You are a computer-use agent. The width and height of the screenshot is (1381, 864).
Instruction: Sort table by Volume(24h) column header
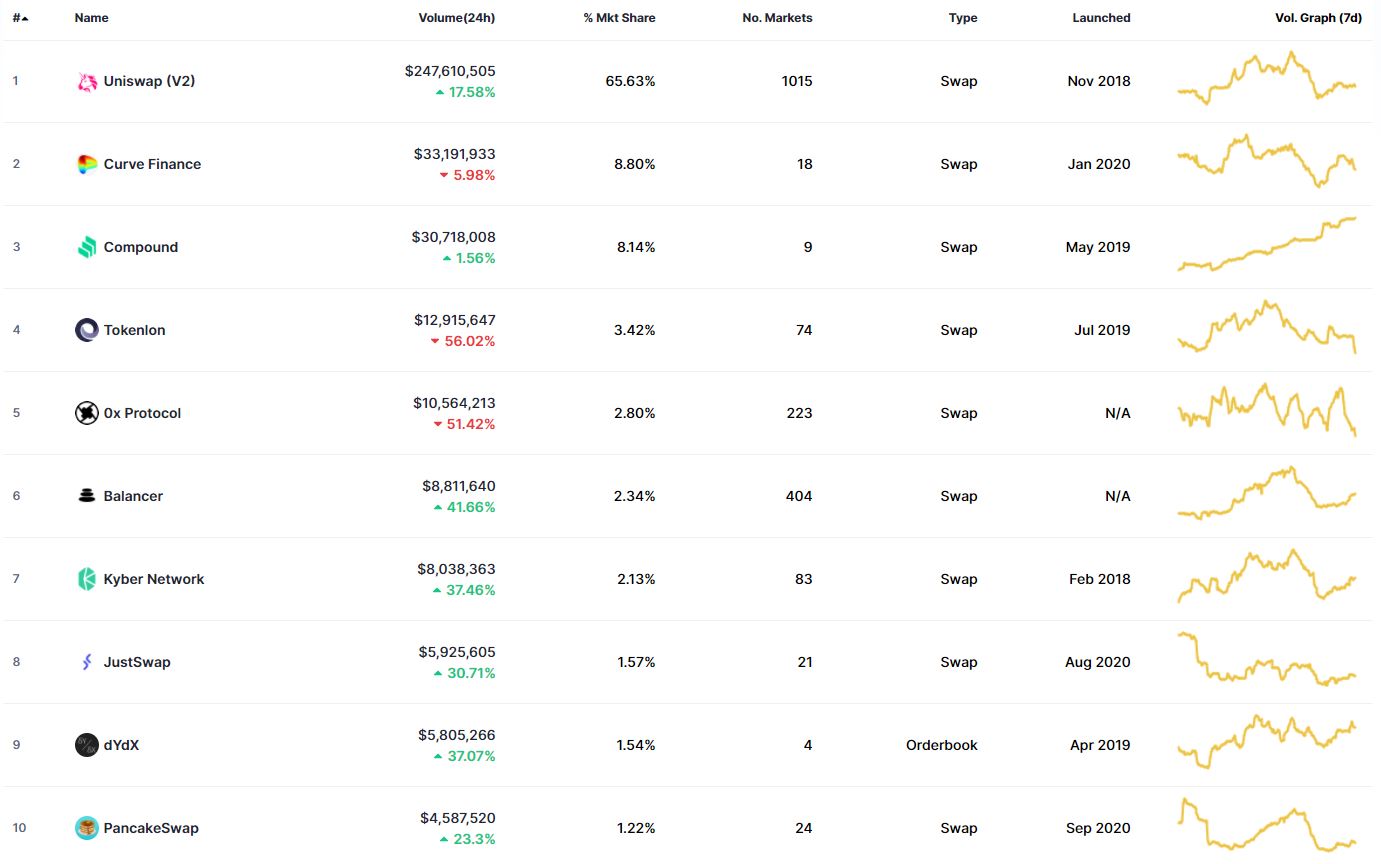tap(456, 18)
